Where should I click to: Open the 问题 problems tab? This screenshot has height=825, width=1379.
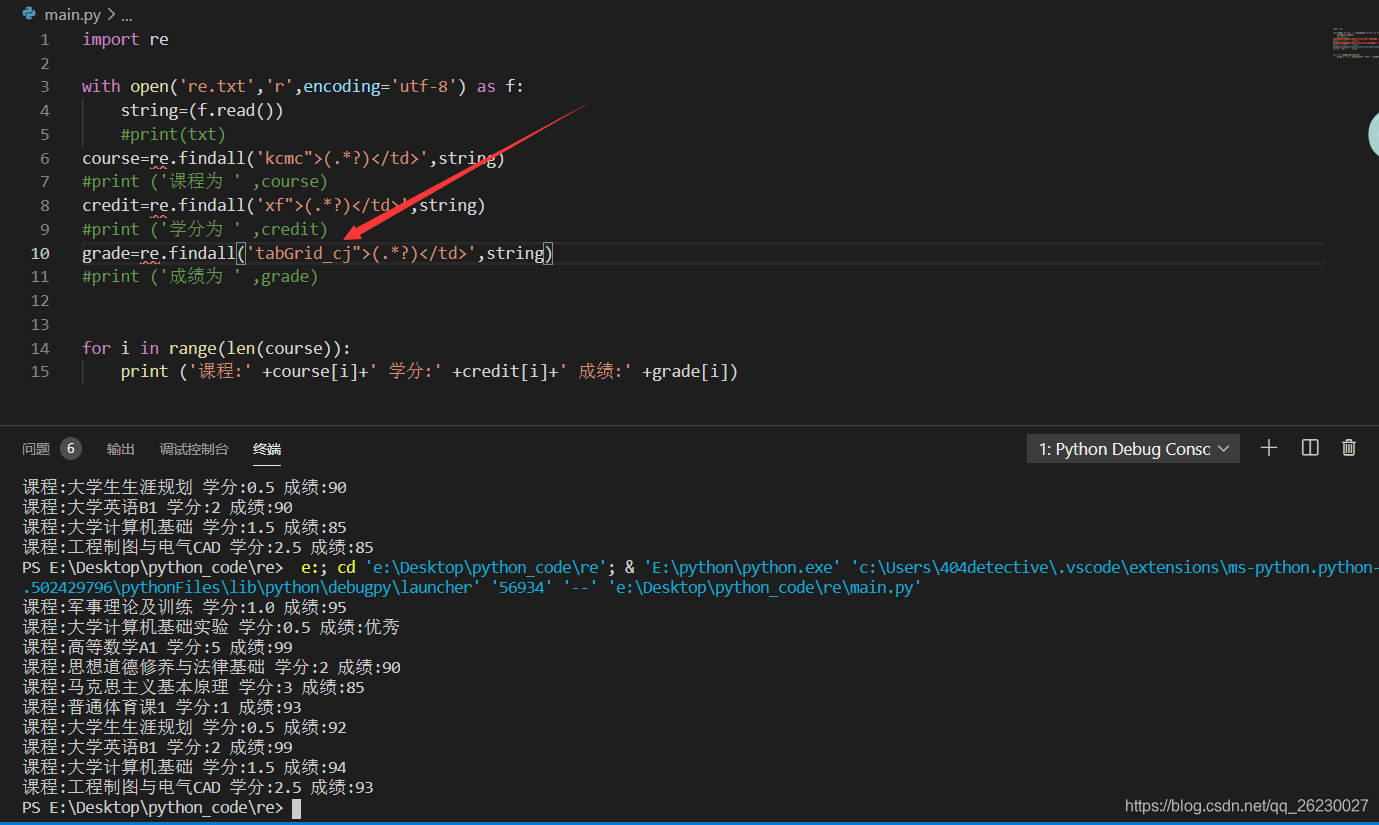tap(36, 449)
